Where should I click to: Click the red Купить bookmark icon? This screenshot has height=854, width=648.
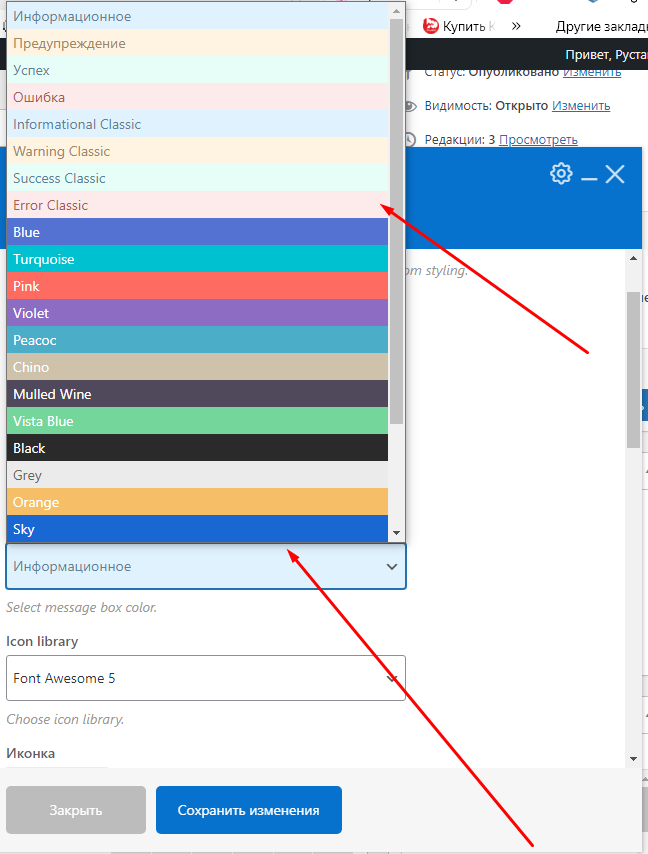coord(431,26)
